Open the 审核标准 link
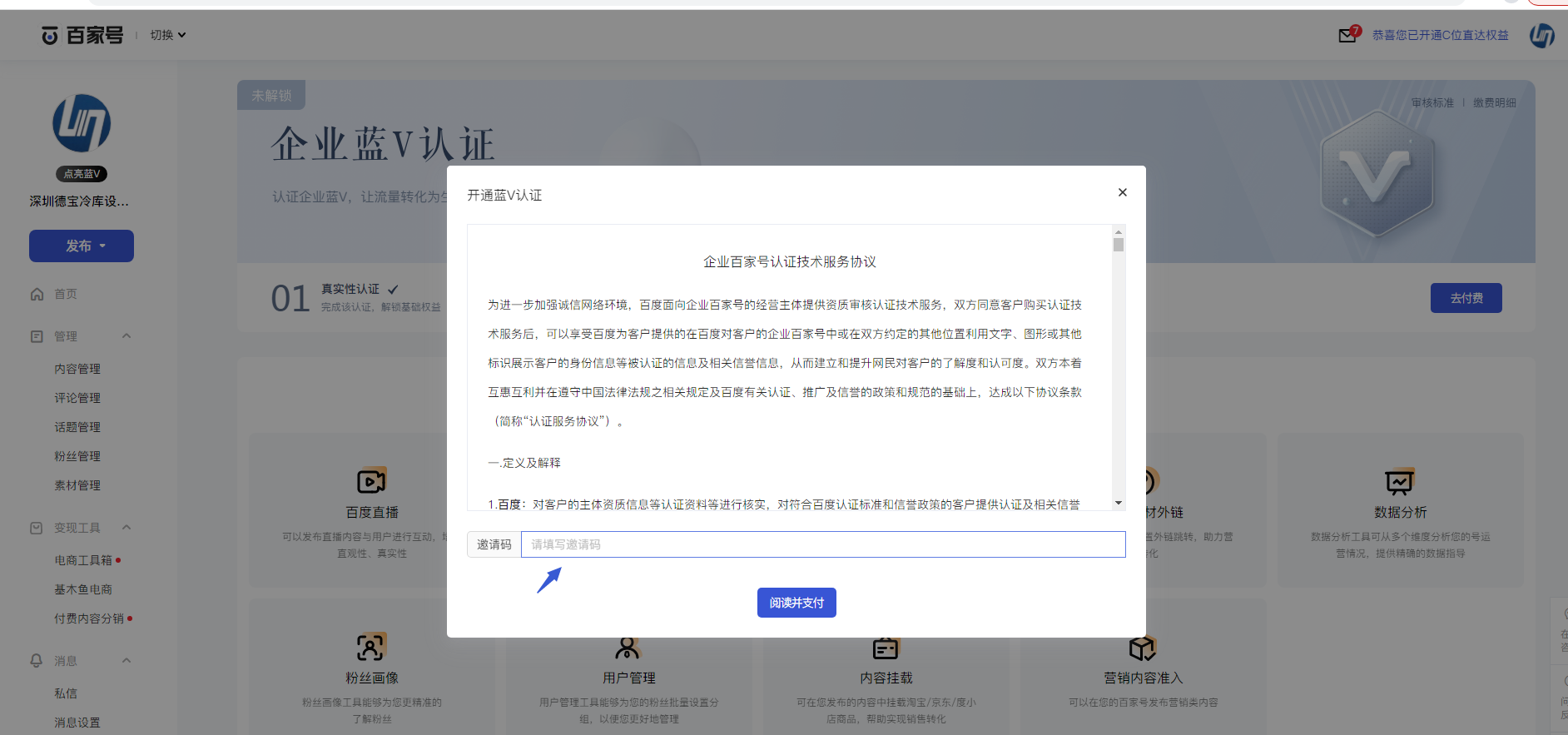 tap(1432, 103)
